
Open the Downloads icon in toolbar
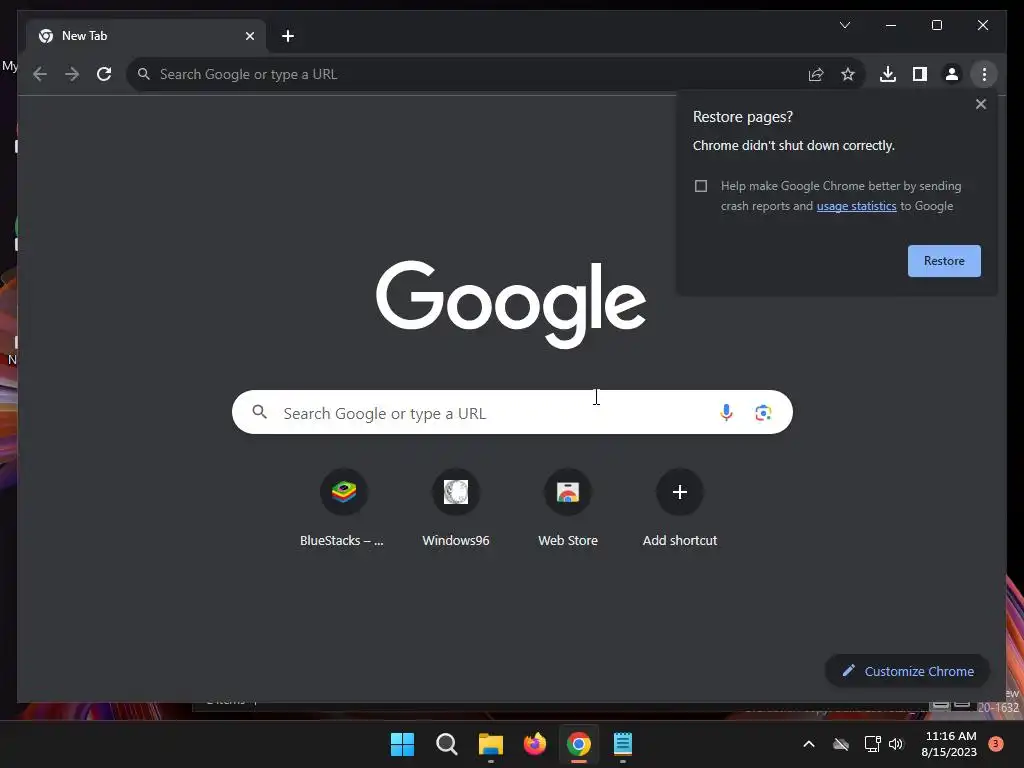pos(888,74)
